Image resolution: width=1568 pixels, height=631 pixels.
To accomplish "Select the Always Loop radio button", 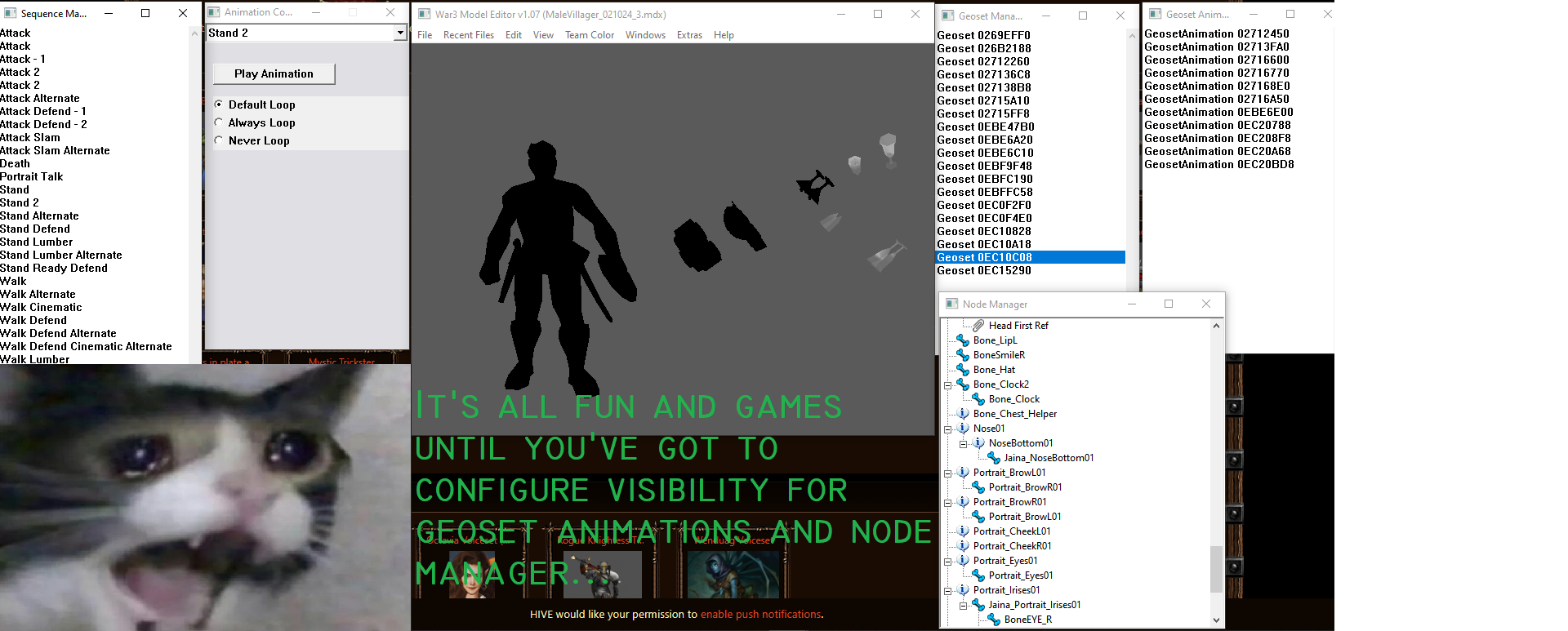I will point(218,122).
